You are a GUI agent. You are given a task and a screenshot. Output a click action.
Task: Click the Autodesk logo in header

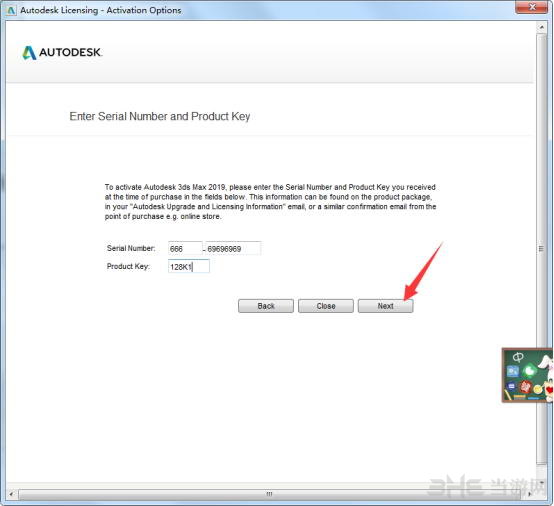click(62, 53)
